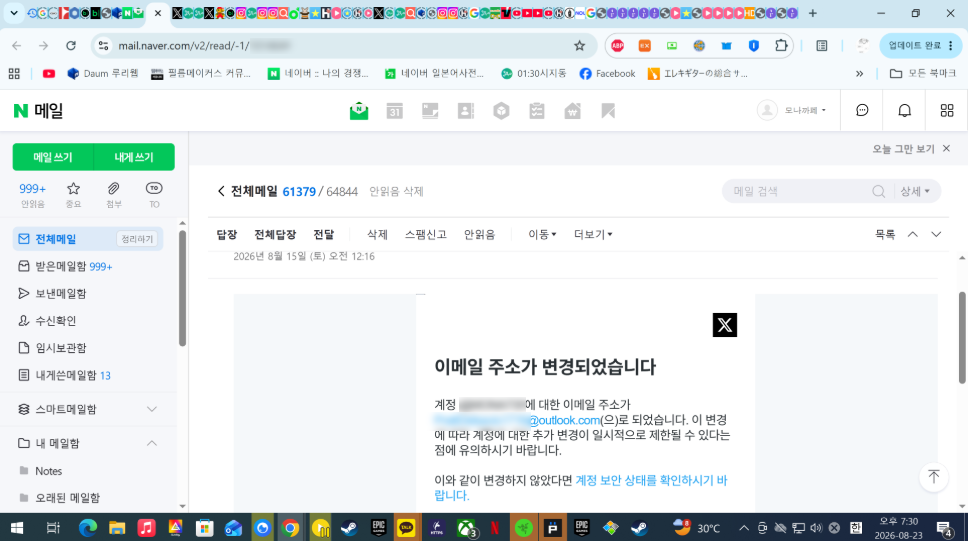Open Netflix from the taskbar
The height and width of the screenshot is (541, 968).
(494, 528)
